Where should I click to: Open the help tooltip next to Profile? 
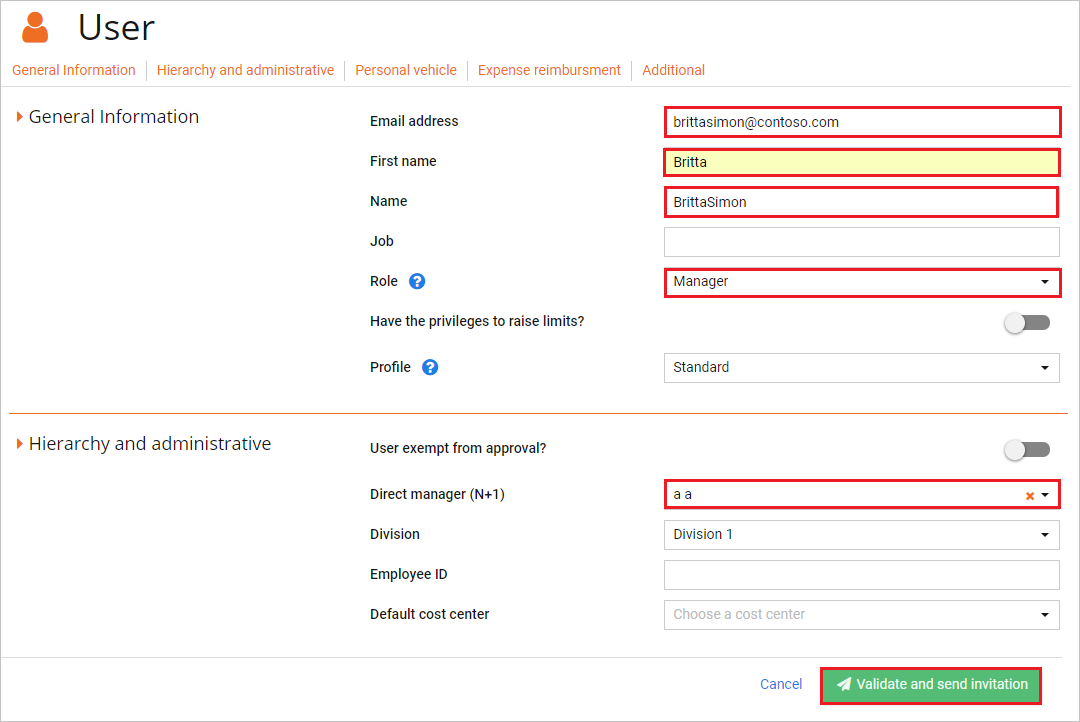(x=429, y=367)
